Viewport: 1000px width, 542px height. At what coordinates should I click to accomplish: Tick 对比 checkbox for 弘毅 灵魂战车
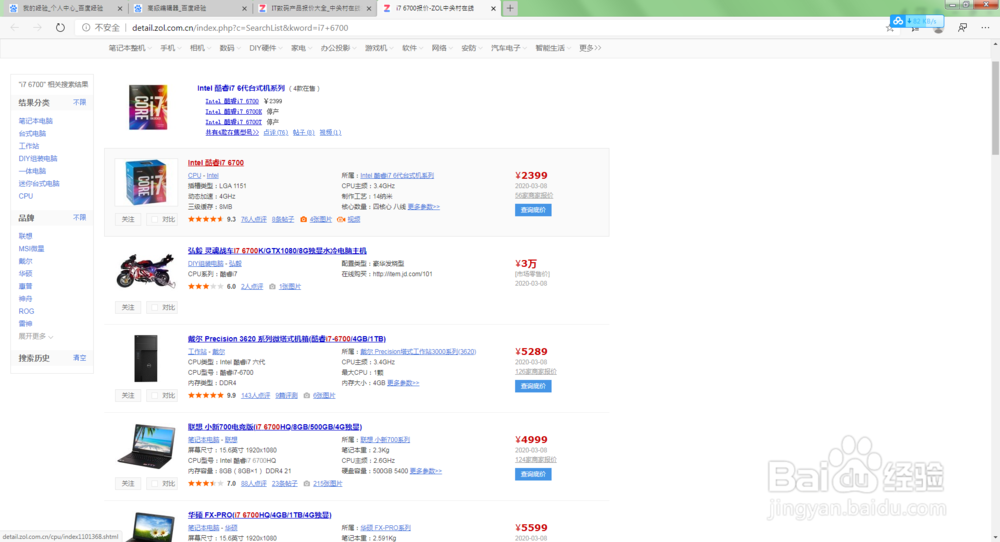pyautogui.click(x=154, y=307)
